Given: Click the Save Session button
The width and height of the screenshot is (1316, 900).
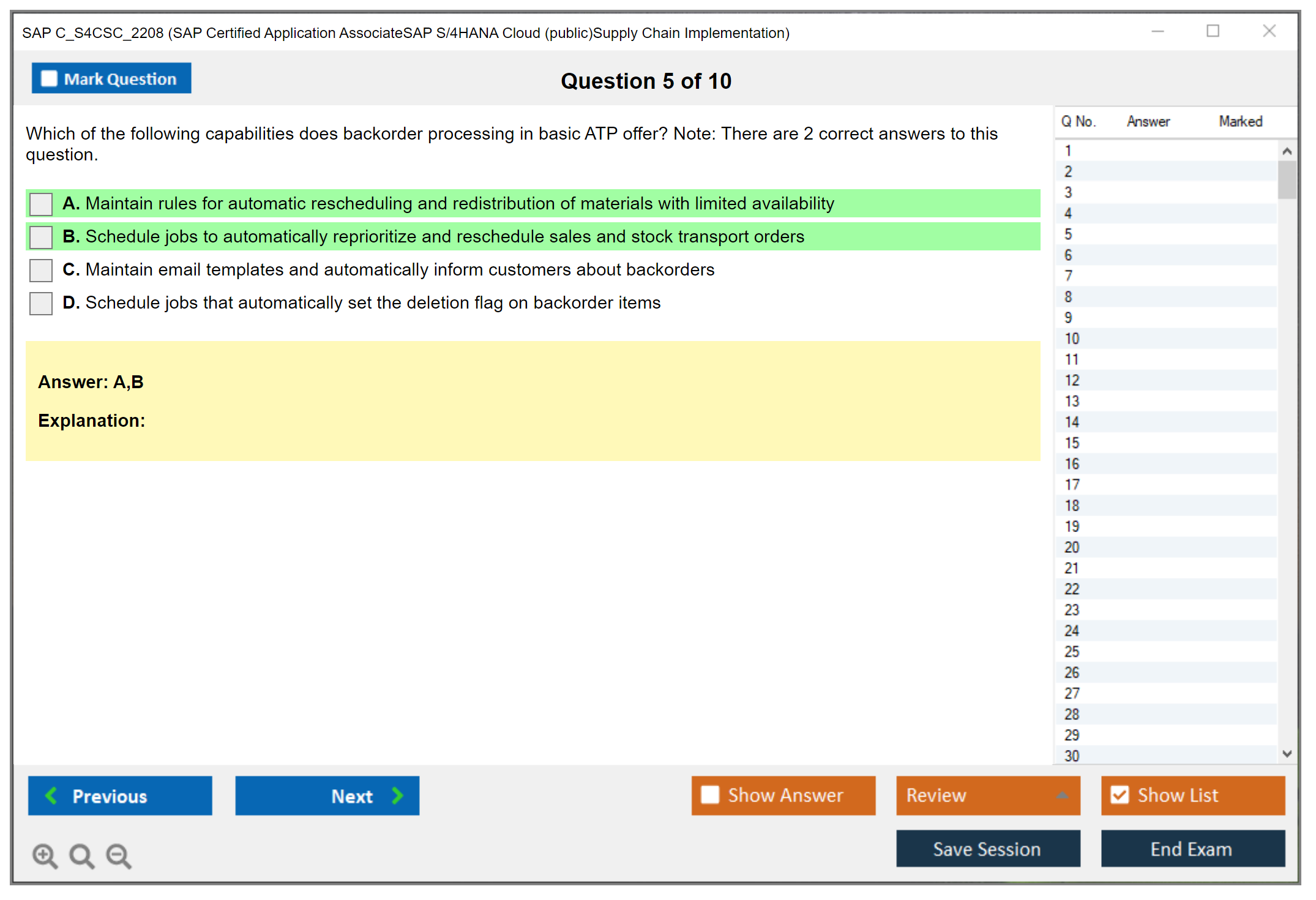Looking at the screenshot, I should [x=987, y=849].
